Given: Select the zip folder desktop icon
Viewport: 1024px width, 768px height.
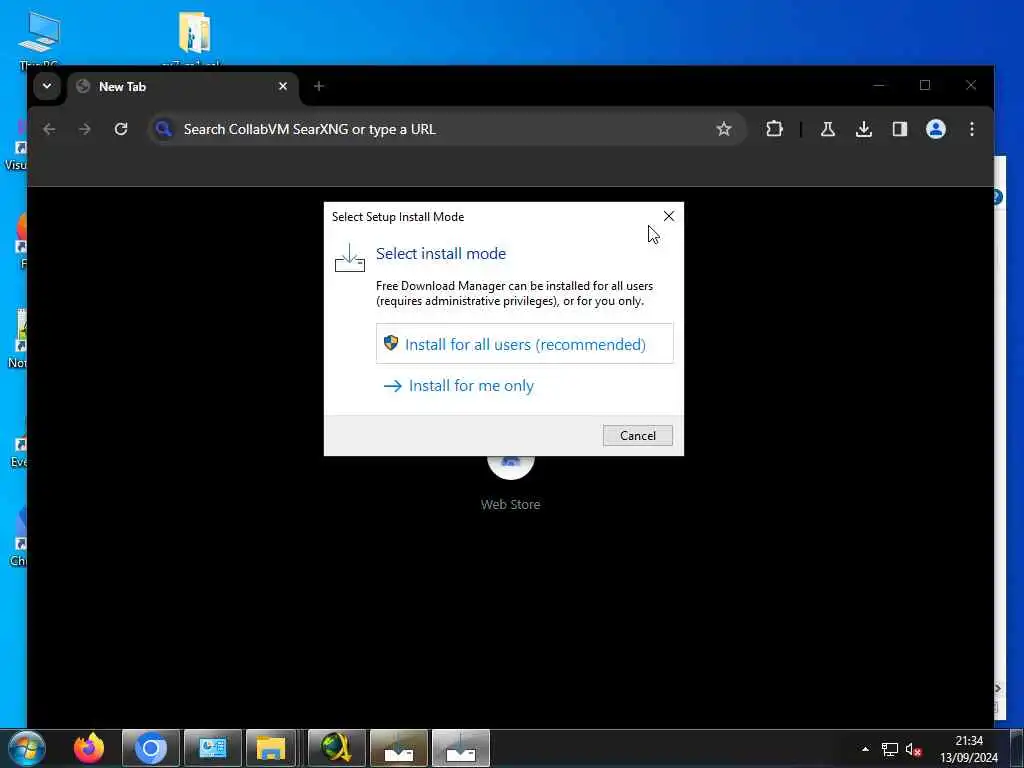Looking at the screenshot, I should (x=195, y=38).
